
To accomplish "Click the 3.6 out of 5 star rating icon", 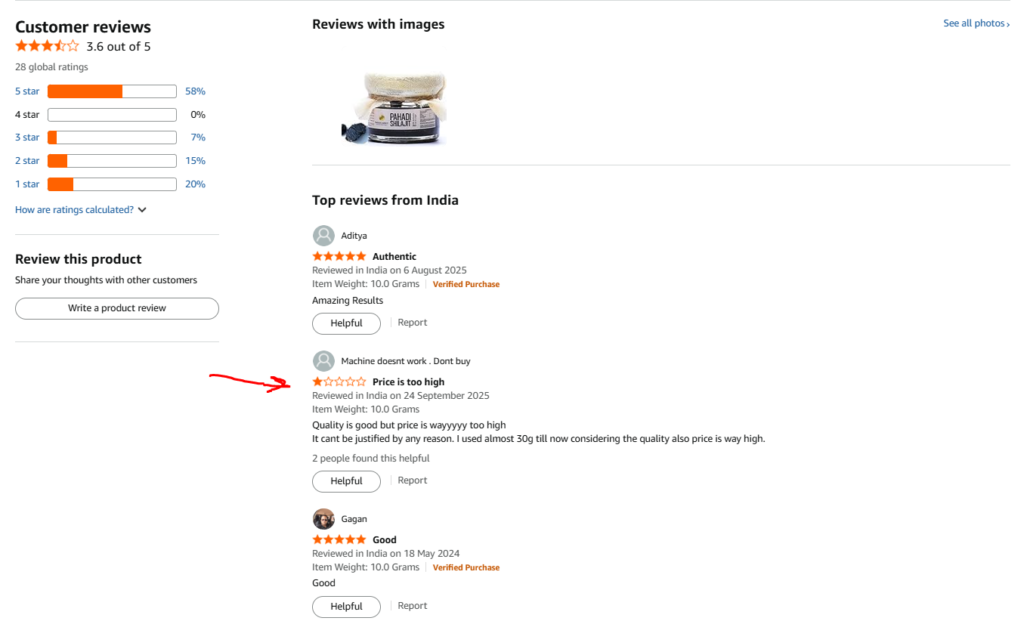I will (x=47, y=46).
